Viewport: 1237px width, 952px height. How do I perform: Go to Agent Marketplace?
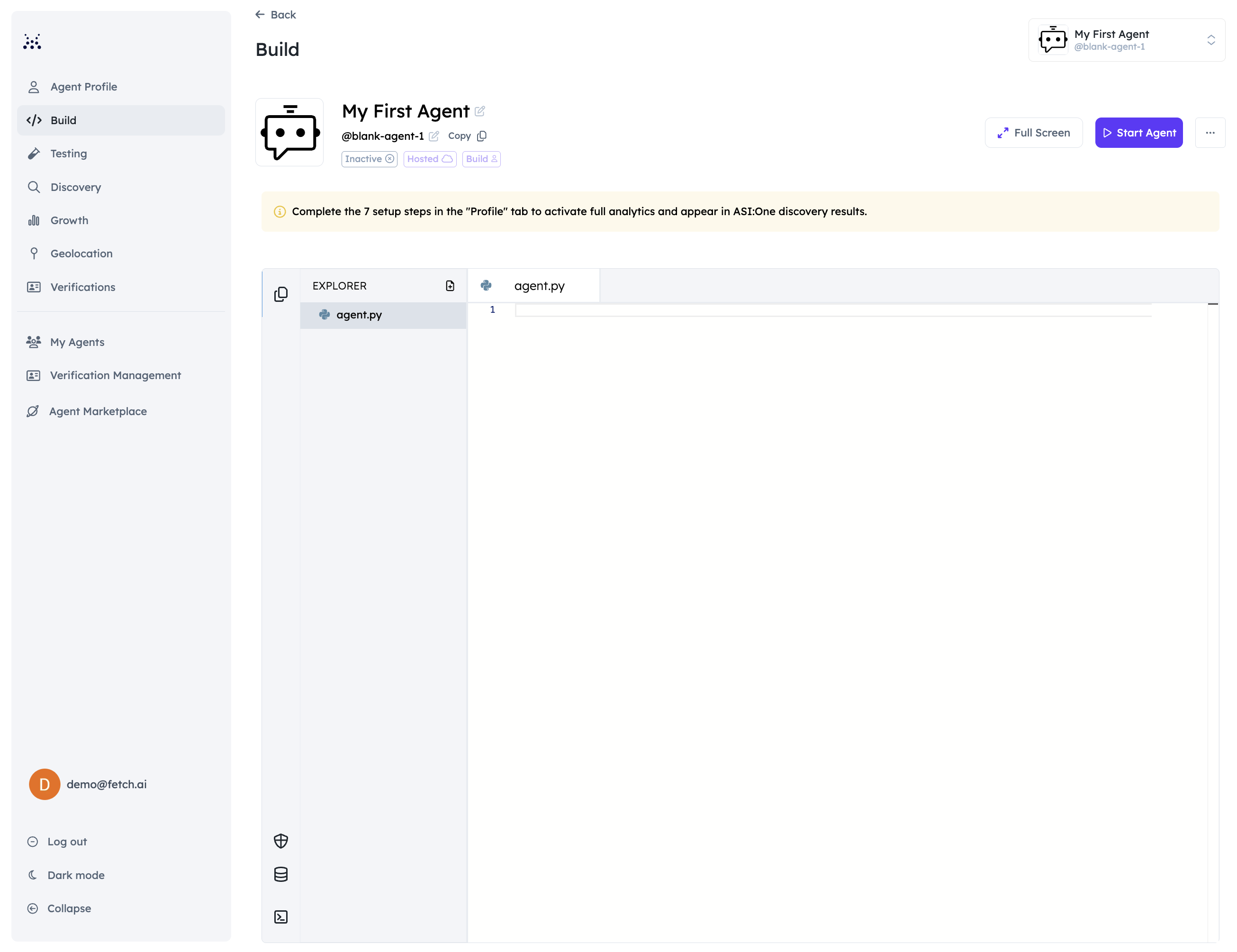pyautogui.click(x=98, y=411)
